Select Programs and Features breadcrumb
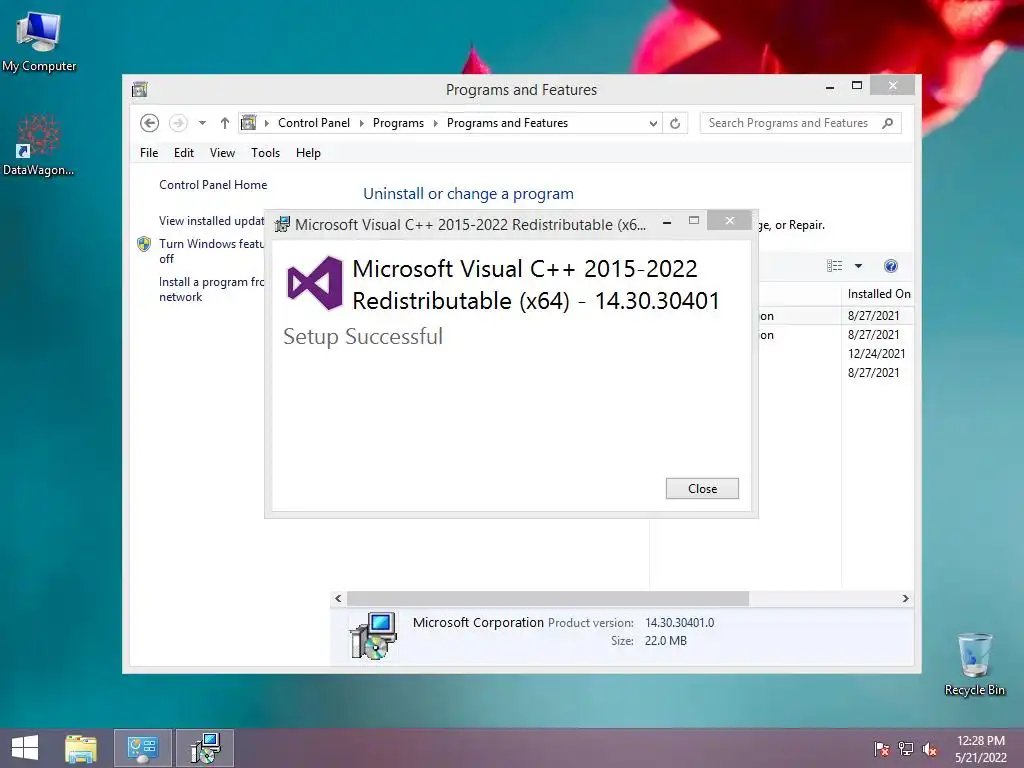The height and width of the screenshot is (768, 1024). click(507, 123)
